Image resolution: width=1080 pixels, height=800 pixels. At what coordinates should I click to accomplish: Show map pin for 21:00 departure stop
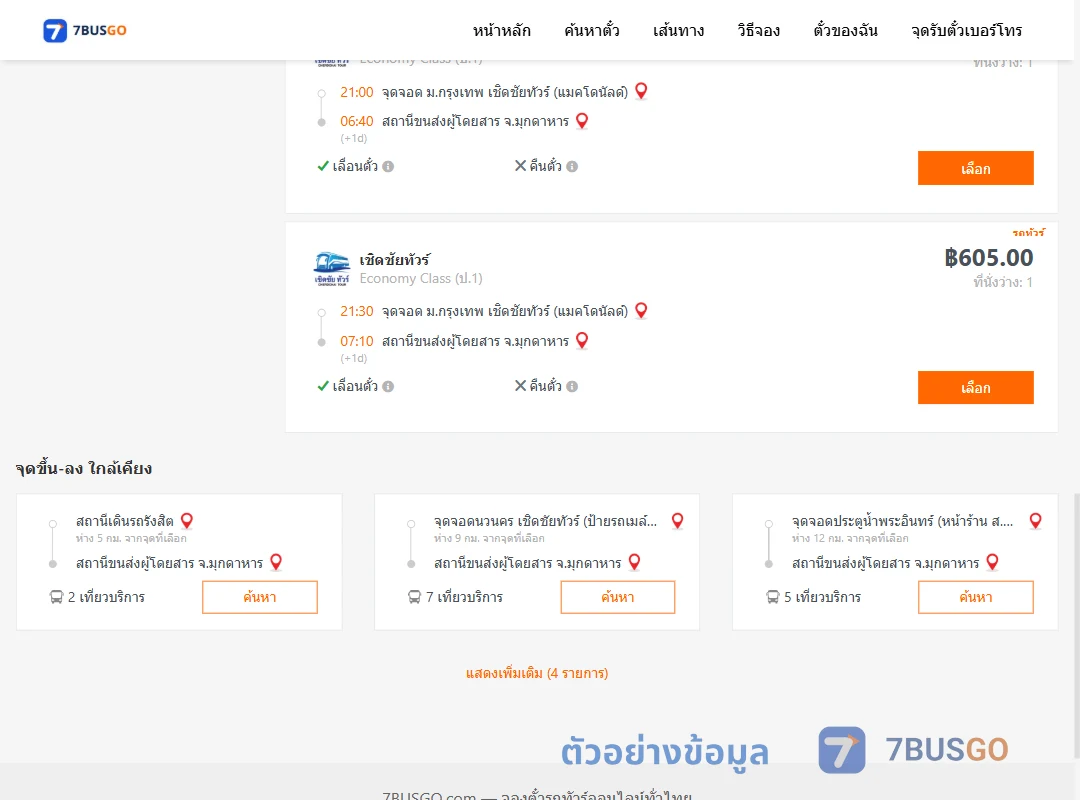[x=641, y=91]
